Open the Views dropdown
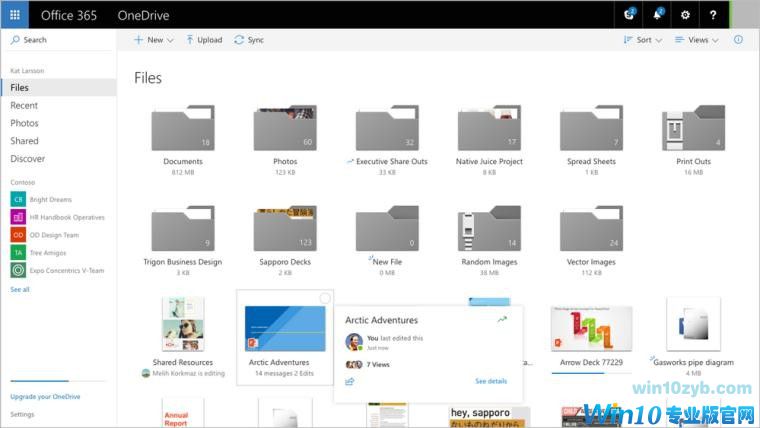This screenshot has width=760, height=428. coord(696,40)
